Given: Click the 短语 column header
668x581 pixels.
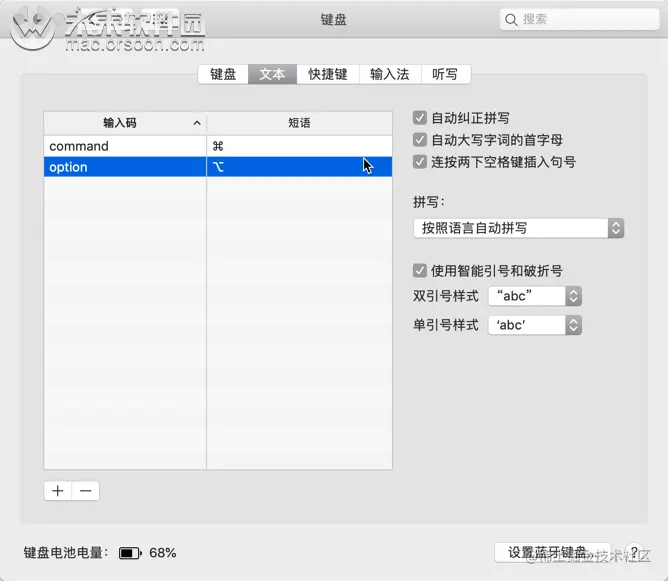Looking at the screenshot, I should point(299,124).
